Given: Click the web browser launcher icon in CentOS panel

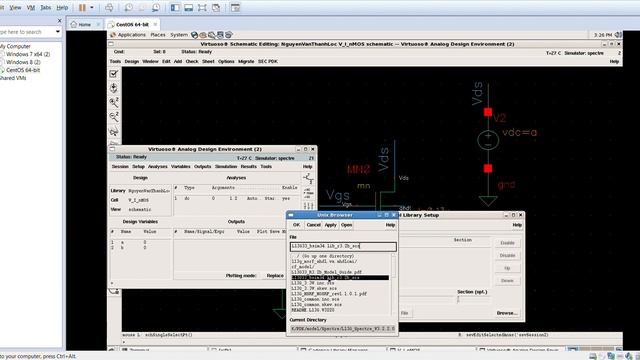Looking at the screenshot, I should [x=194, y=35].
